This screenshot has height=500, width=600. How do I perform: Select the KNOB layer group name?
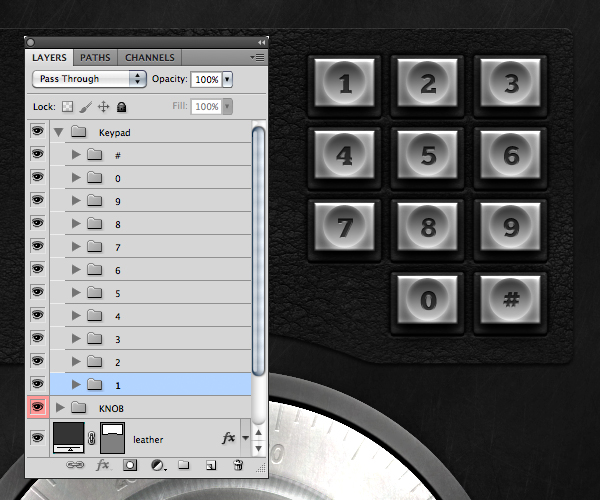point(111,408)
